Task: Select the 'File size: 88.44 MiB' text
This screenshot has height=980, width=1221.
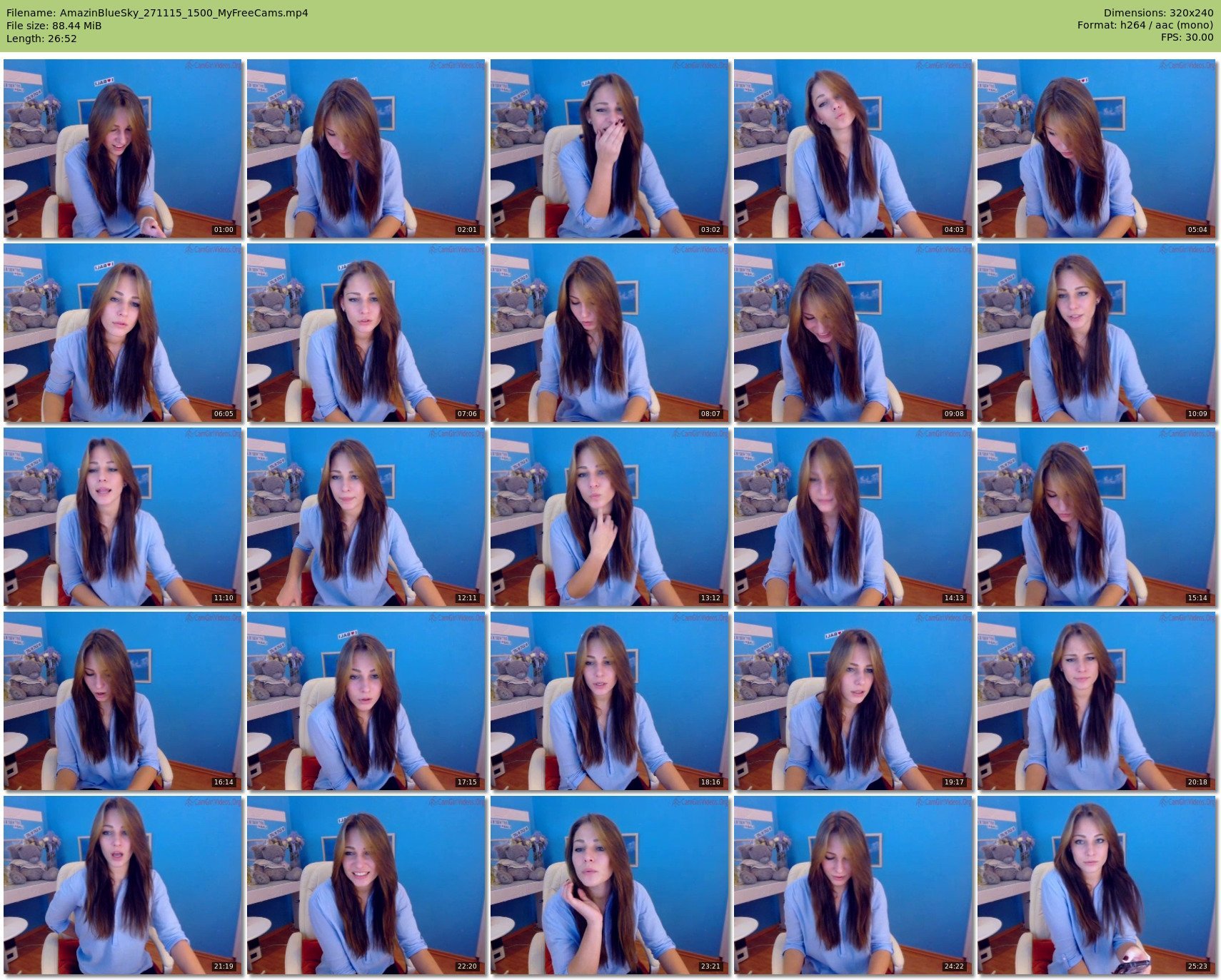Action: (x=54, y=26)
